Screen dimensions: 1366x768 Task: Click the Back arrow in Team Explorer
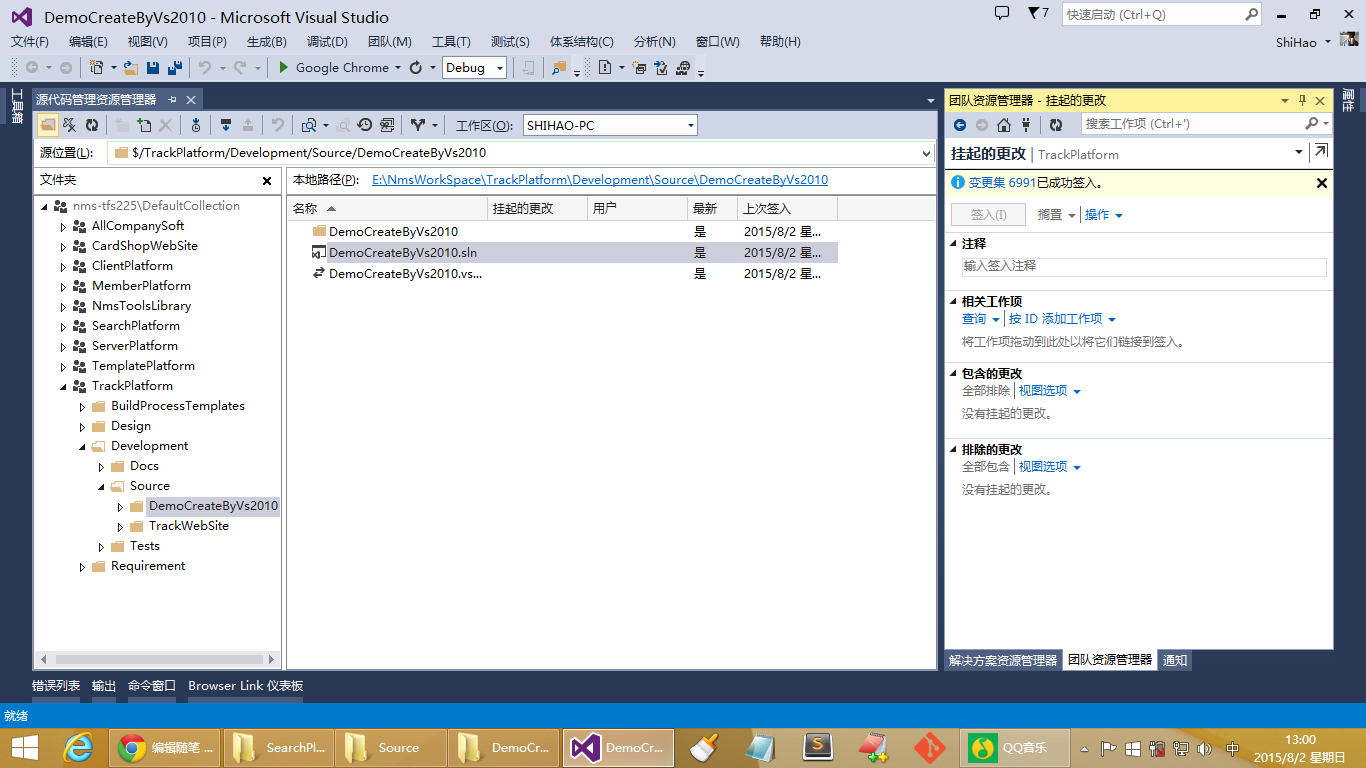[960, 125]
